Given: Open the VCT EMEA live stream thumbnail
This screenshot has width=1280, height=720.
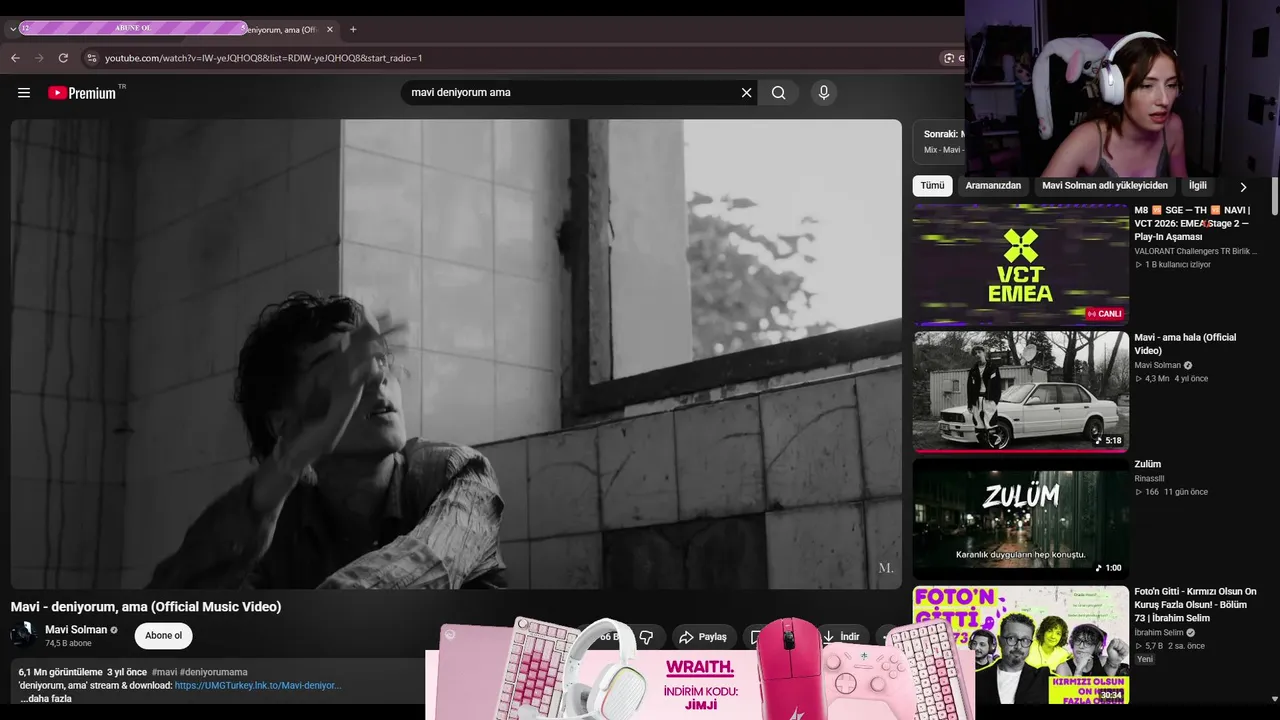Looking at the screenshot, I should point(1021,265).
